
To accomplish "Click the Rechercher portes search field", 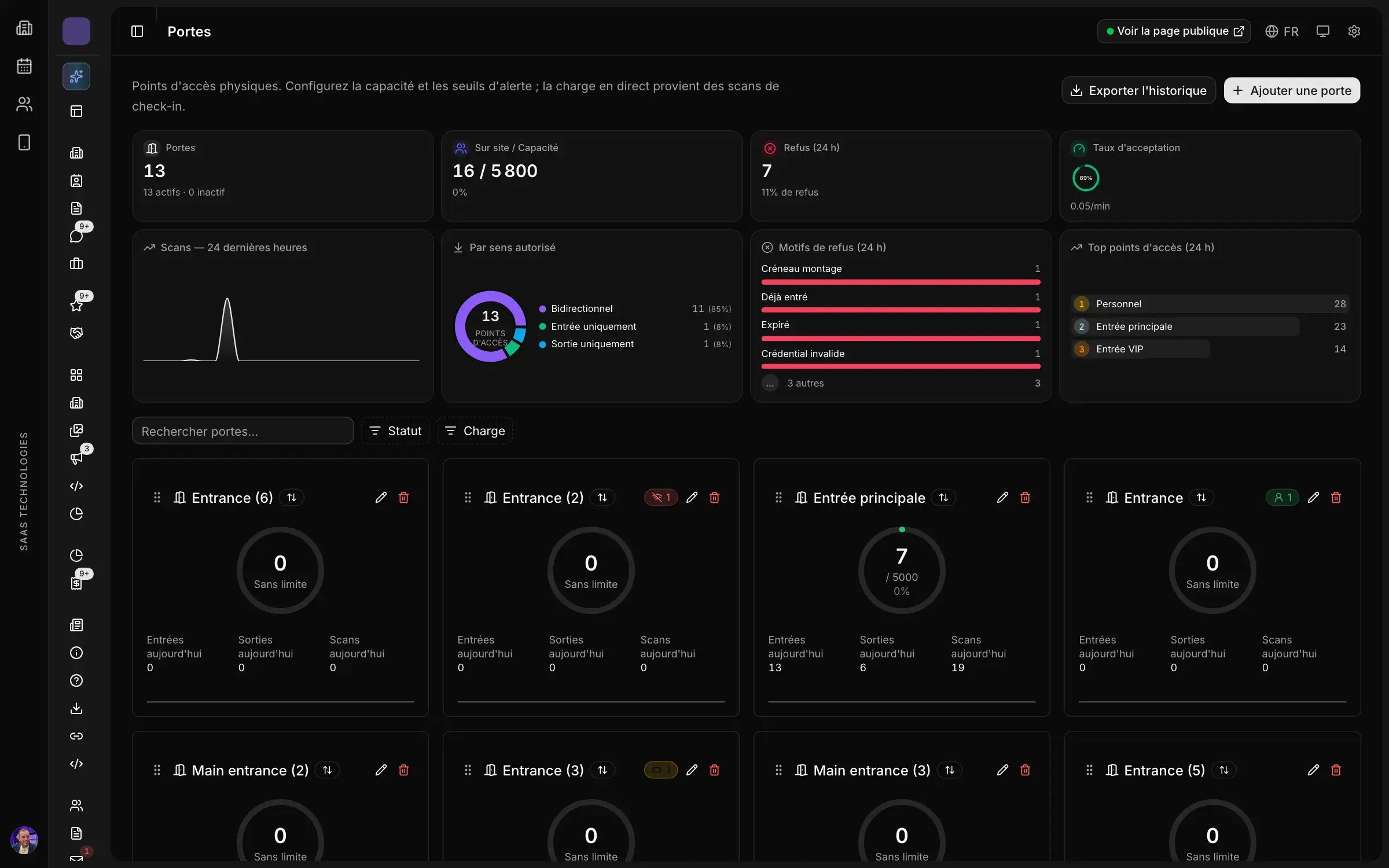I will click(242, 431).
